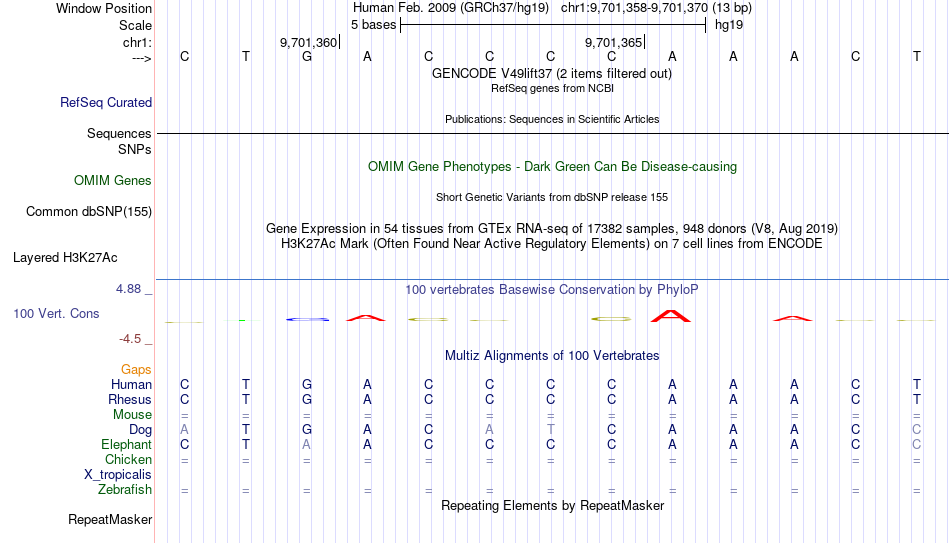Click the faded T mismatch in the Dog row

click(x=550, y=430)
